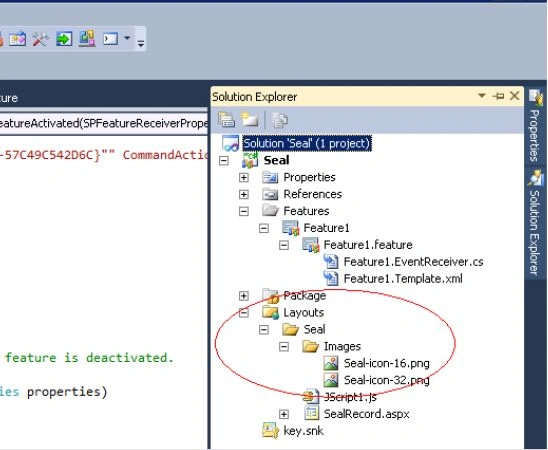The width and height of the screenshot is (548, 450).
Task: Click the green arrow toolbar icon
Action: [64, 38]
